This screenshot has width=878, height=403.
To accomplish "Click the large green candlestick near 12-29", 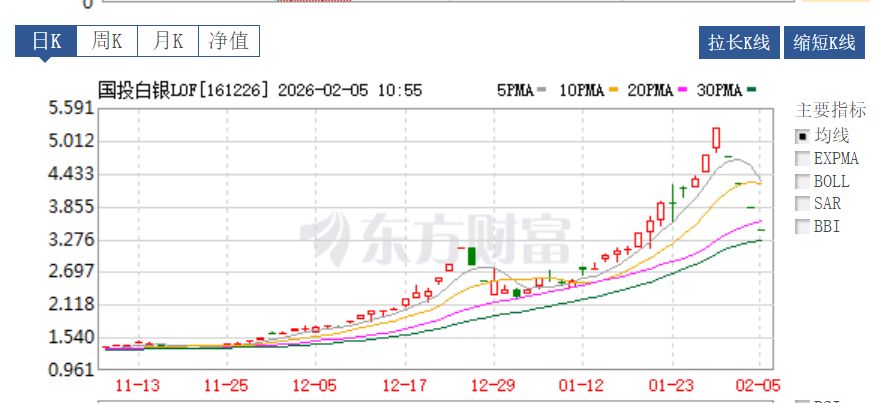I will click(472, 255).
